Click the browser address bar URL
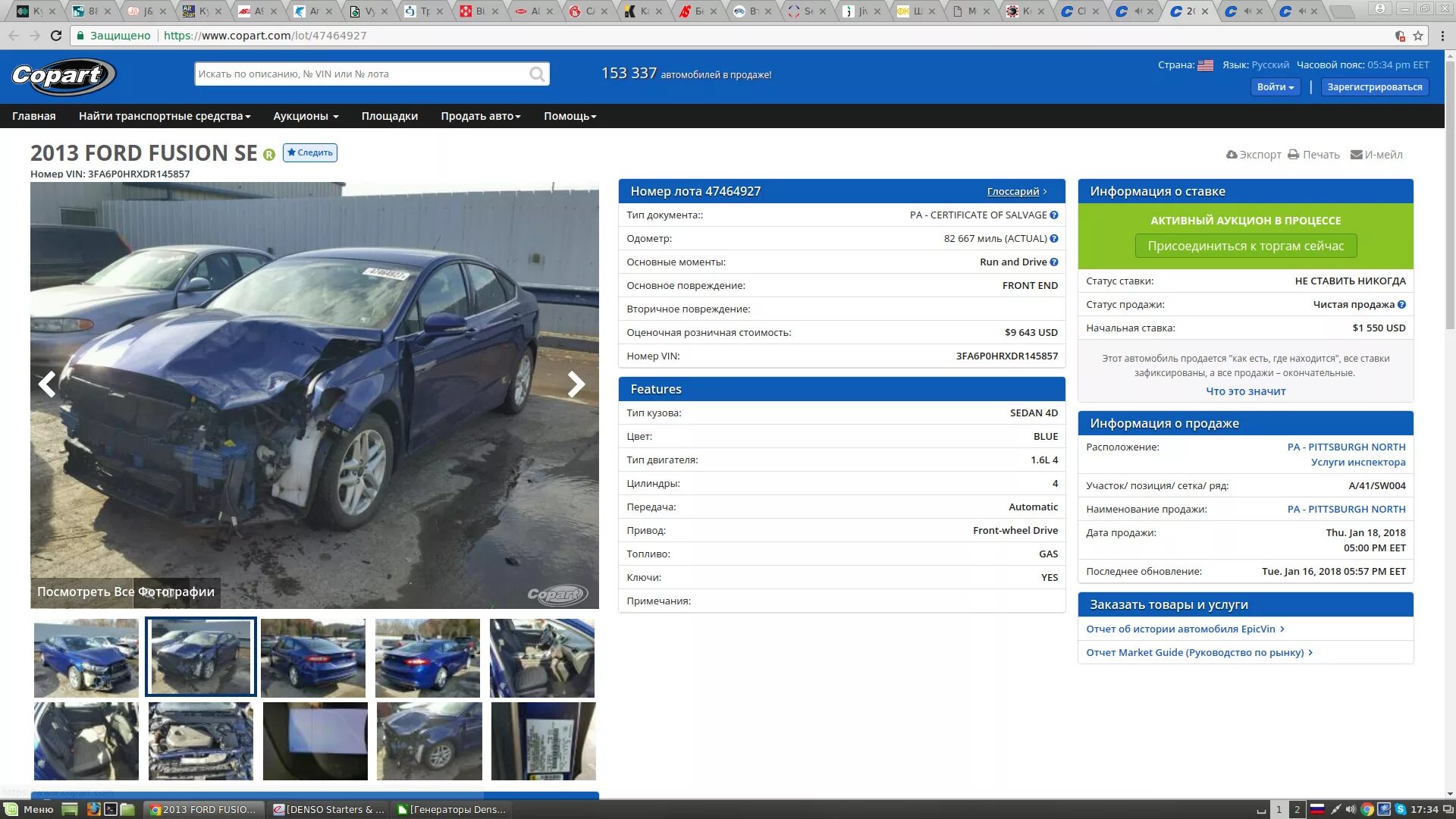Viewport: 1456px width, 819px height. [265, 36]
